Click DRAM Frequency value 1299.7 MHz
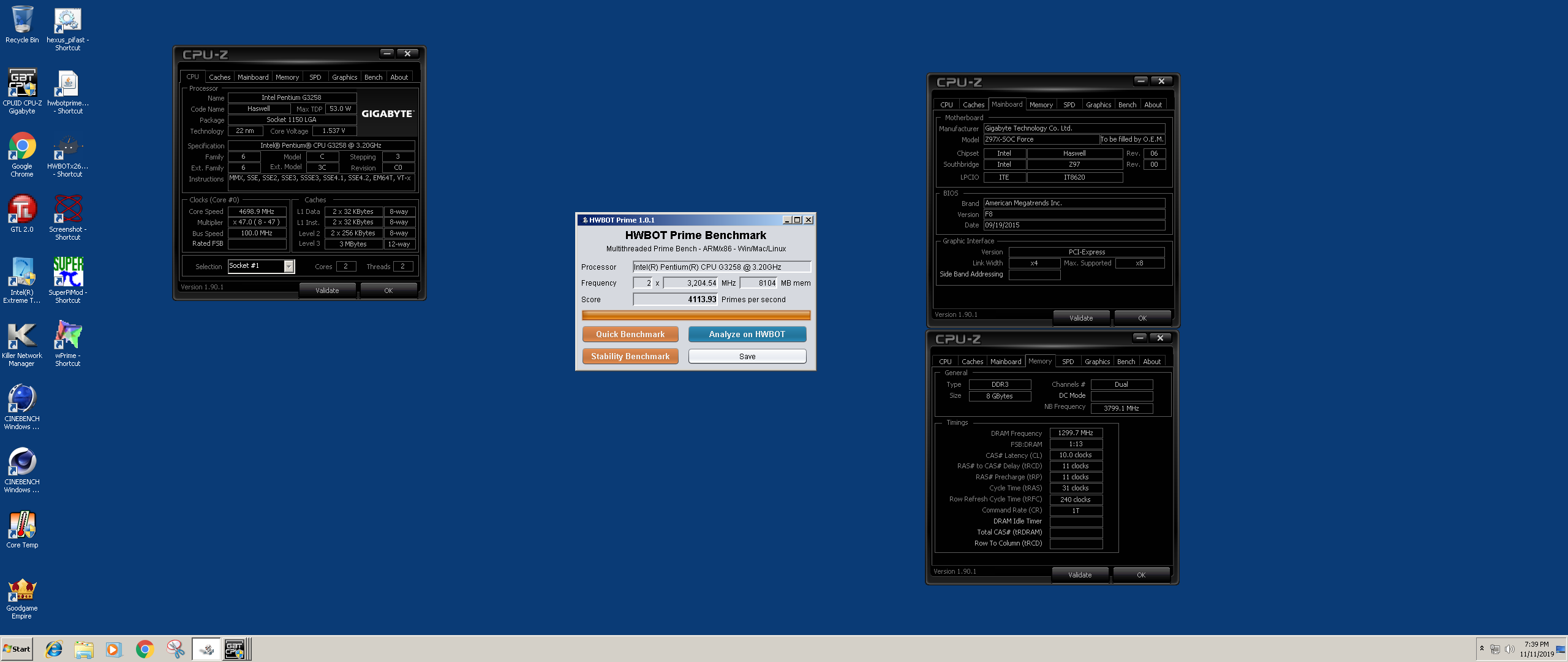 pyautogui.click(x=1076, y=433)
